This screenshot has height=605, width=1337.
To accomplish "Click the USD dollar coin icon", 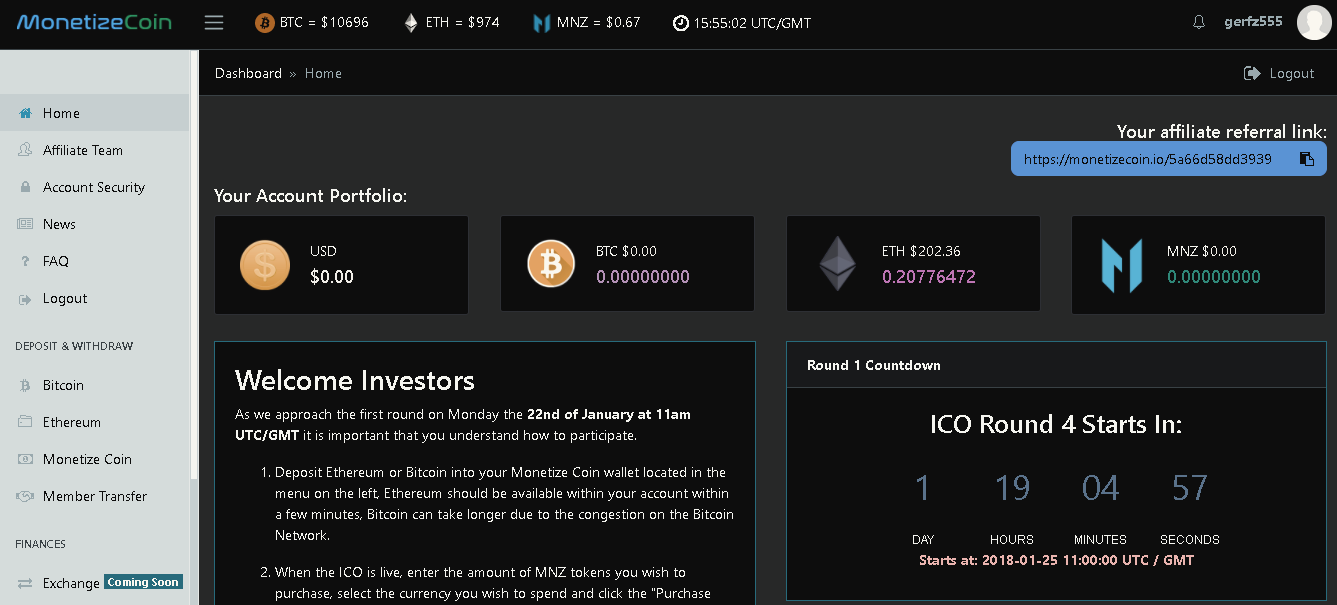I will click(x=265, y=265).
